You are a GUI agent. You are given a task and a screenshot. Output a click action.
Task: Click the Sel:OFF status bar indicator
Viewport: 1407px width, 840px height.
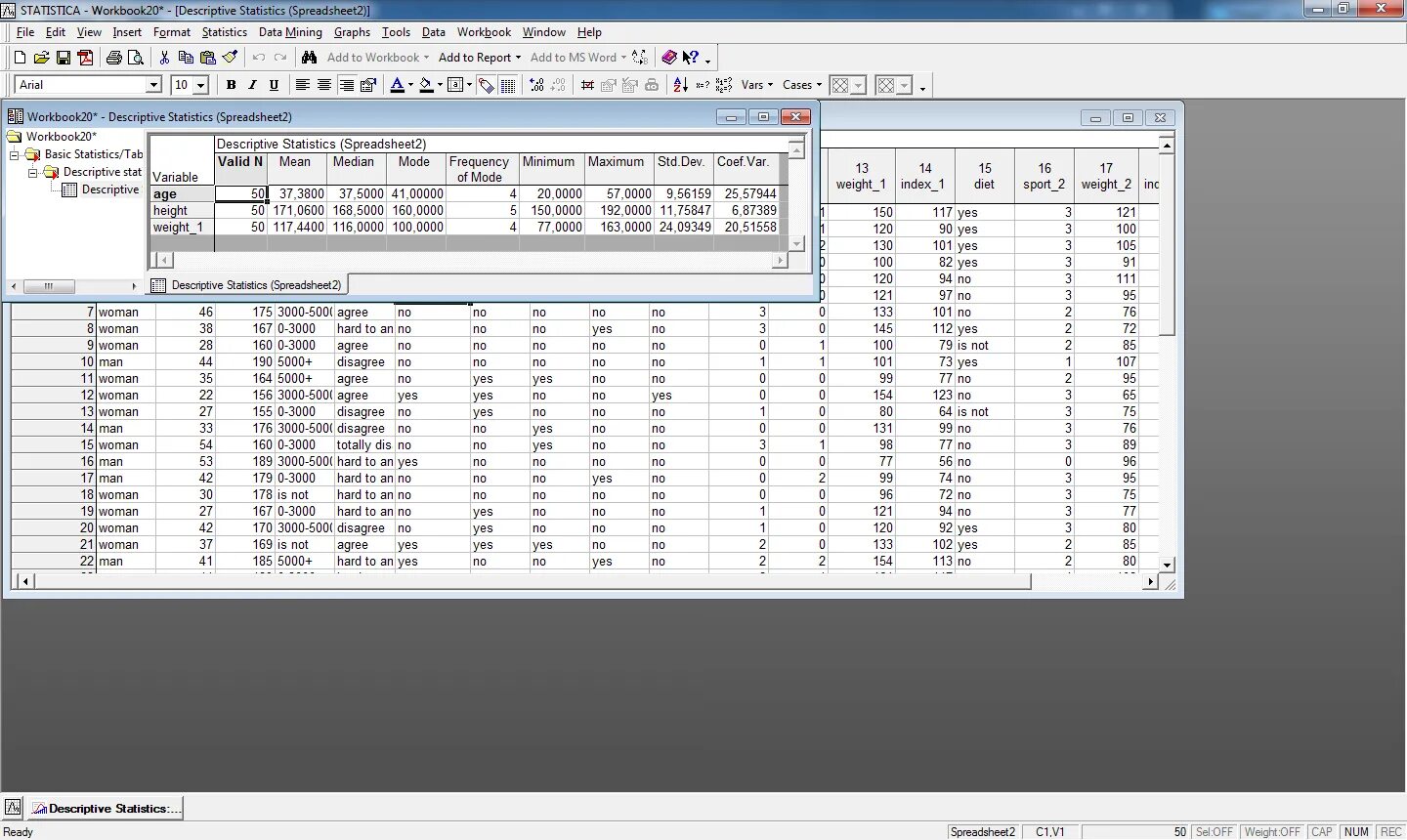1215,832
